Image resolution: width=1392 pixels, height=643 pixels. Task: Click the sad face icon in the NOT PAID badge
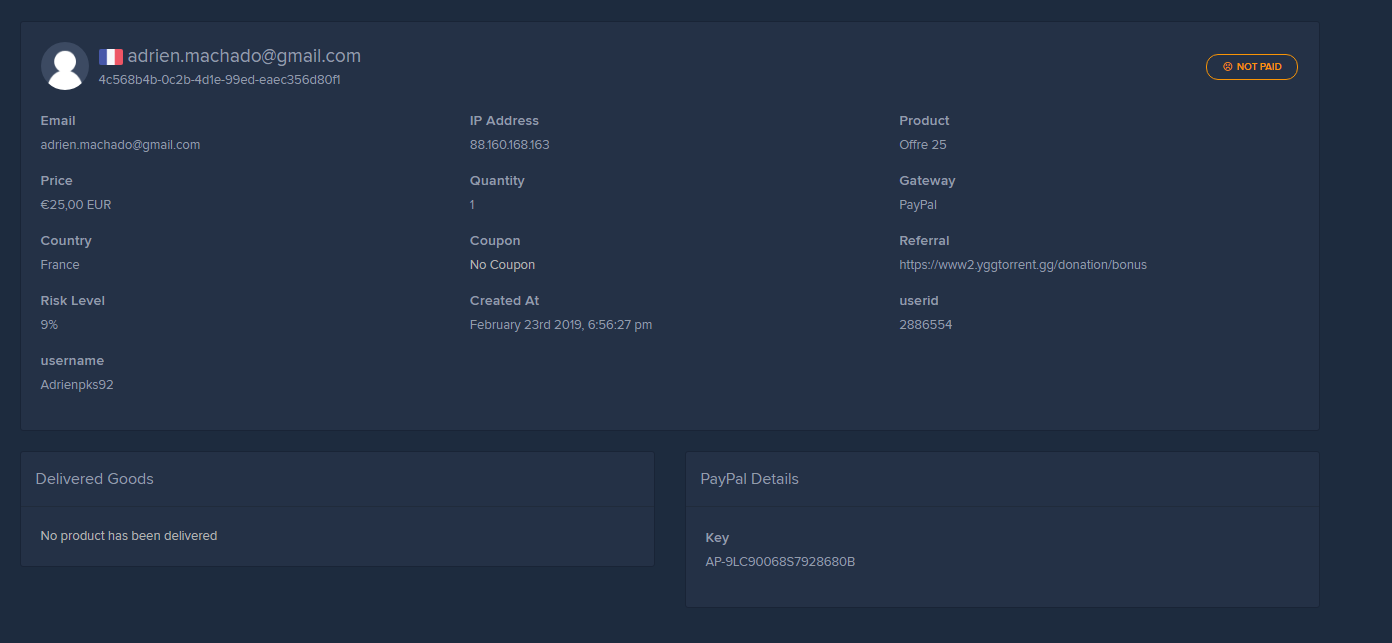[x=1227, y=67]
